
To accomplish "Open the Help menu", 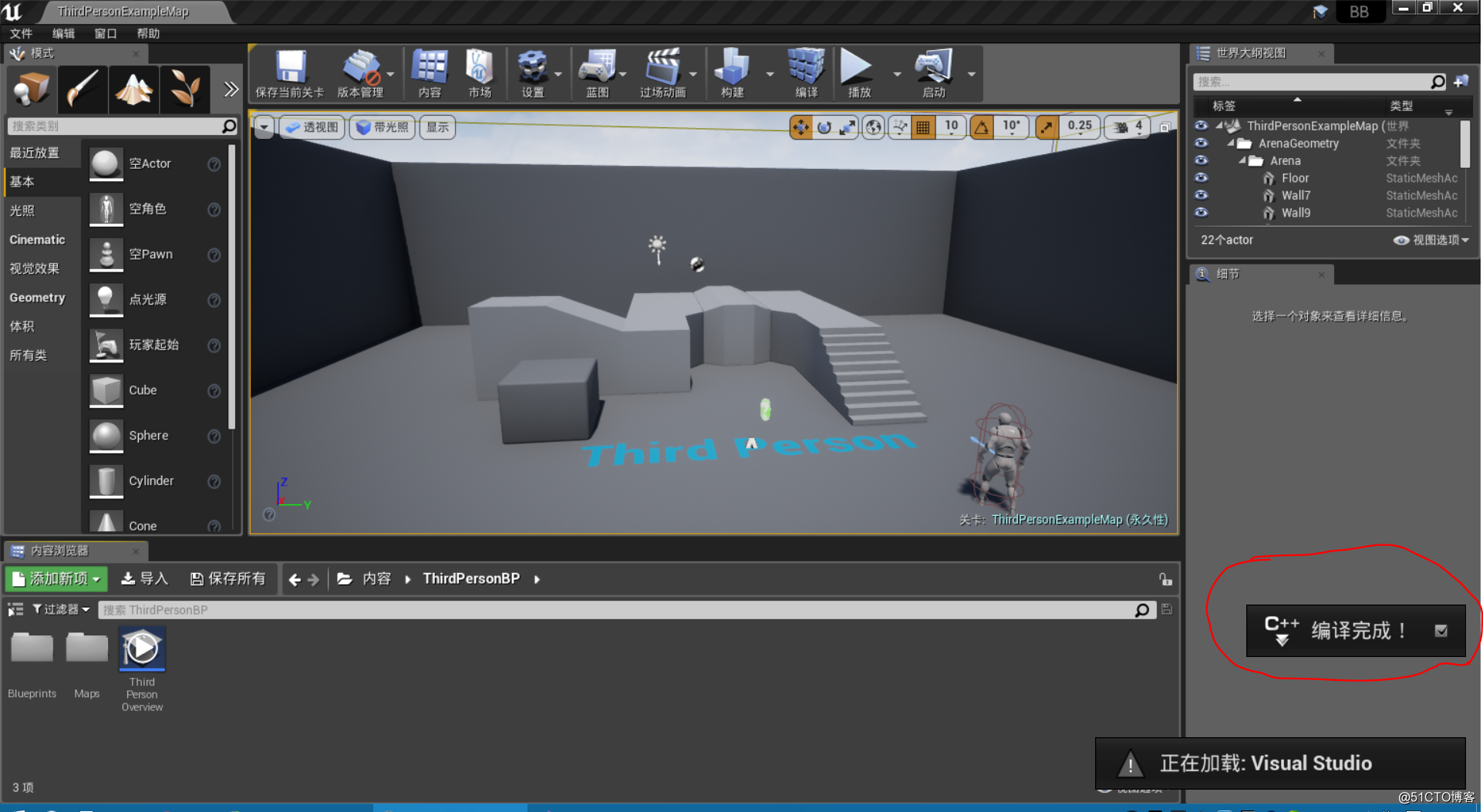I will (x=148, y=33).
